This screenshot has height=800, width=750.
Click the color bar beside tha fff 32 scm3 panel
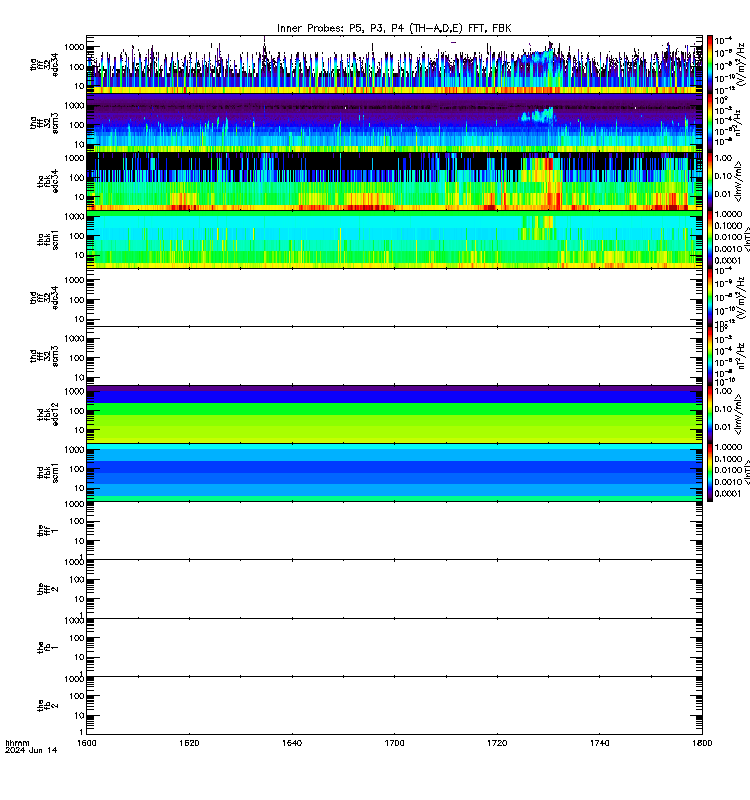point(710,123)
